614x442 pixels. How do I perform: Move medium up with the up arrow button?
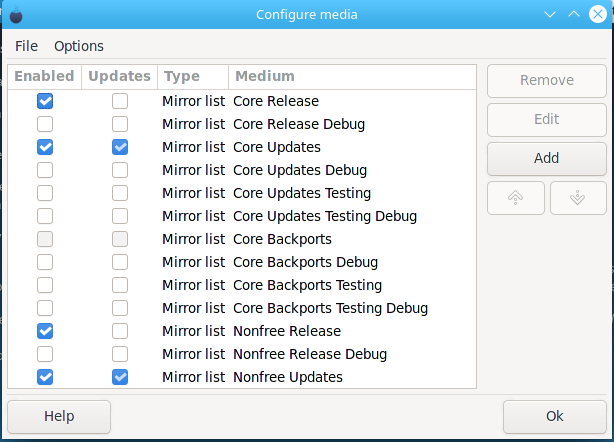tap(516, 198)
